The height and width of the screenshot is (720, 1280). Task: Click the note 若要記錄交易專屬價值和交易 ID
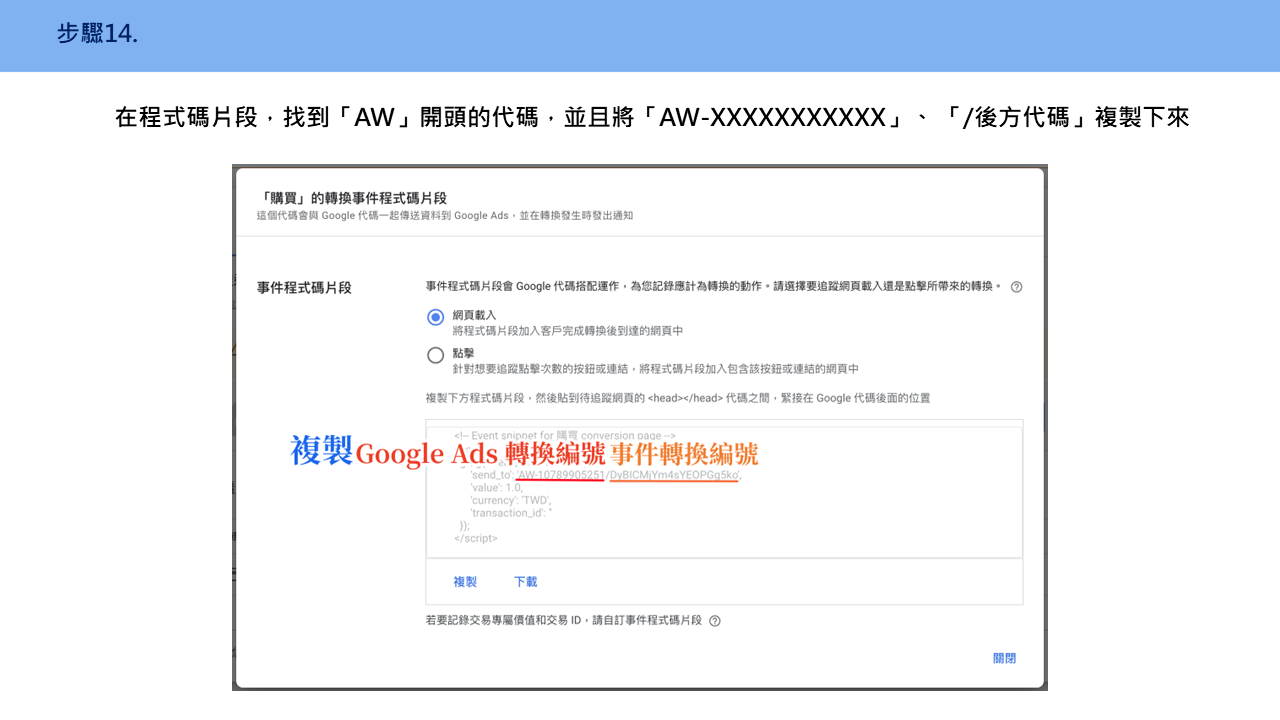[564, 621]
